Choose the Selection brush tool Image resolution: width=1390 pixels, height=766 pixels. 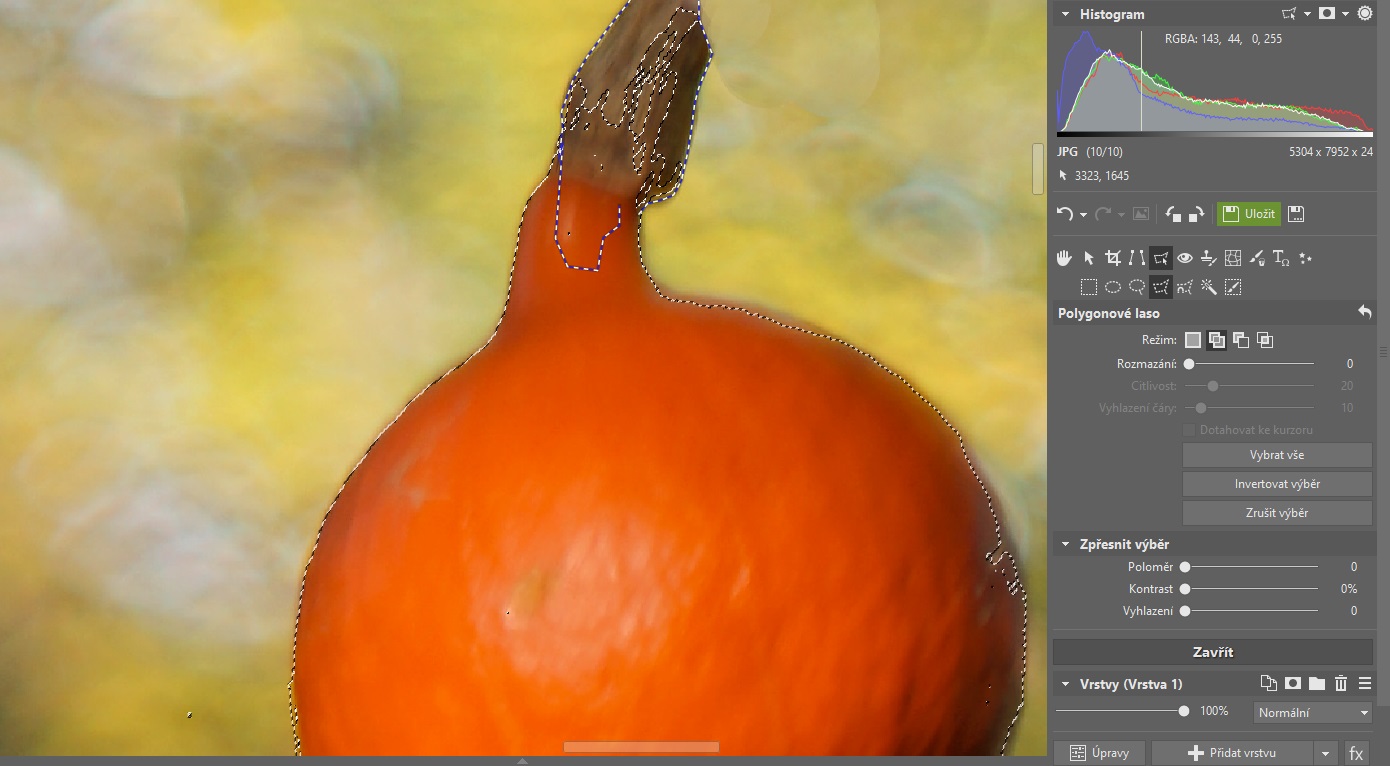click(1233, 287)
